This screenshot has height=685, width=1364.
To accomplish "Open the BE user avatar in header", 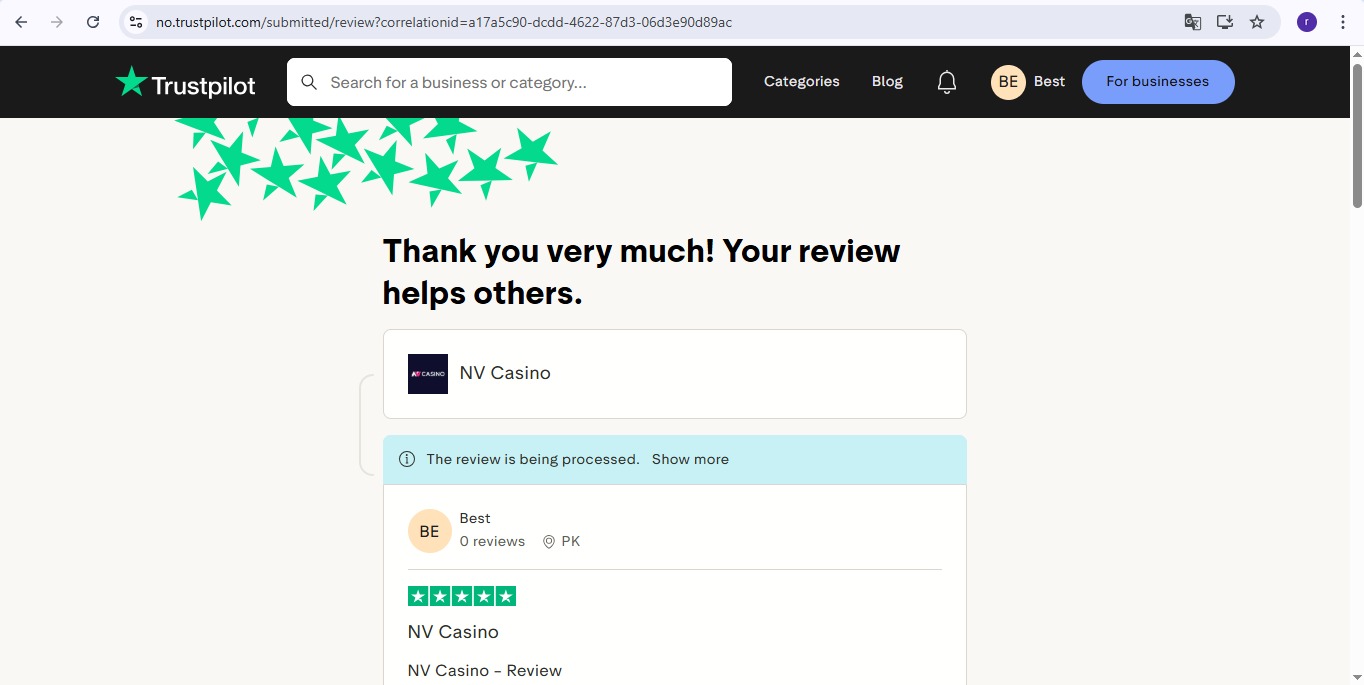I will 1008,82.
